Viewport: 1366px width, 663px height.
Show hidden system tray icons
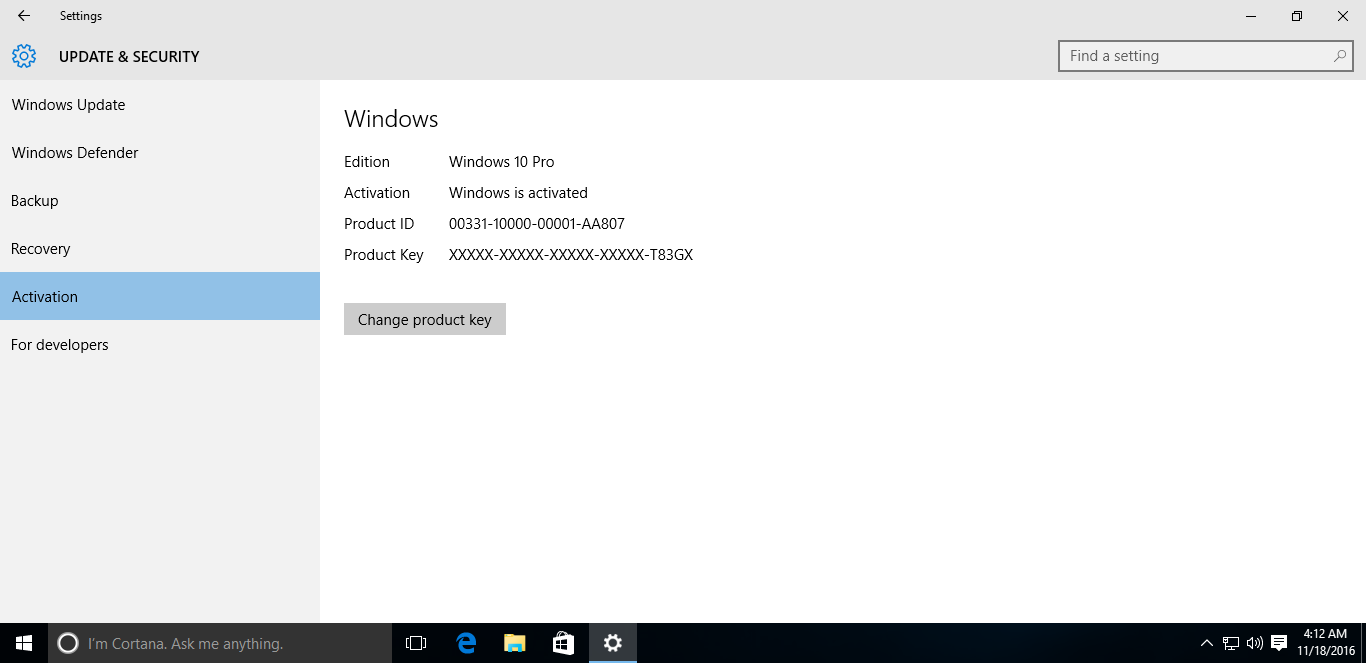tap(1206, 643)
